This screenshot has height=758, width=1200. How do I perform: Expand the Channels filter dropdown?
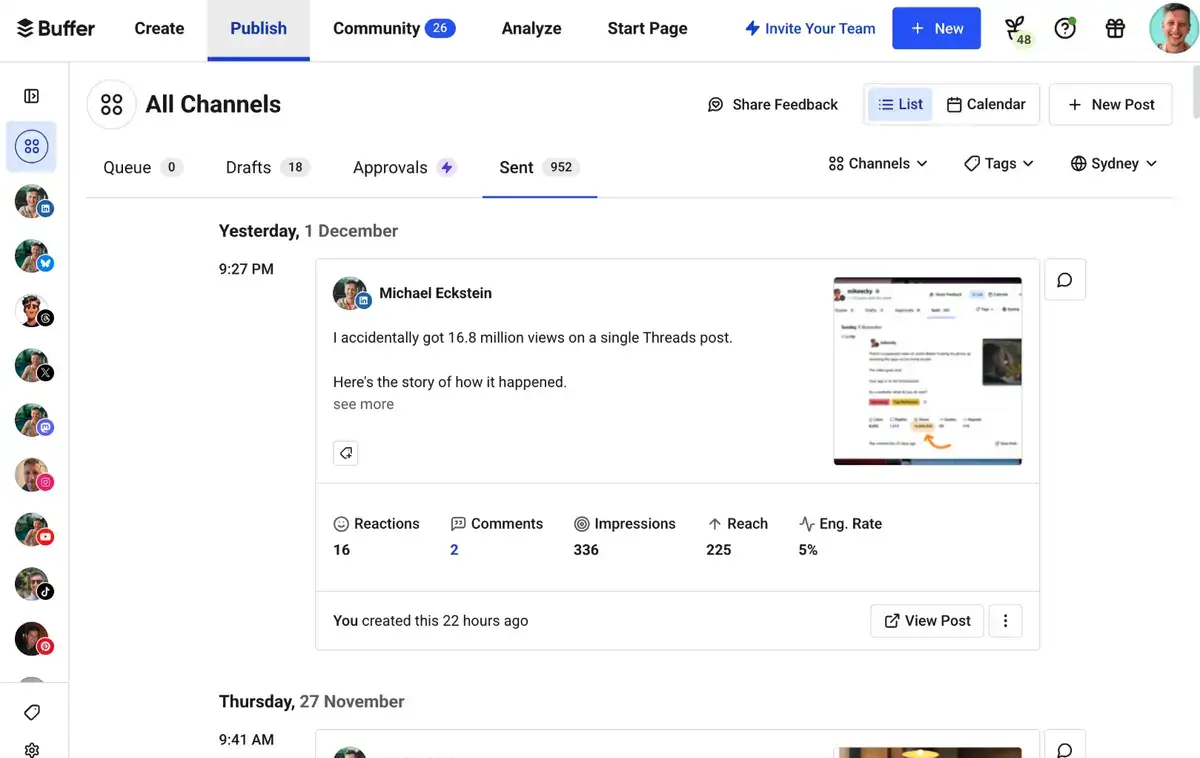coord(878,163)
